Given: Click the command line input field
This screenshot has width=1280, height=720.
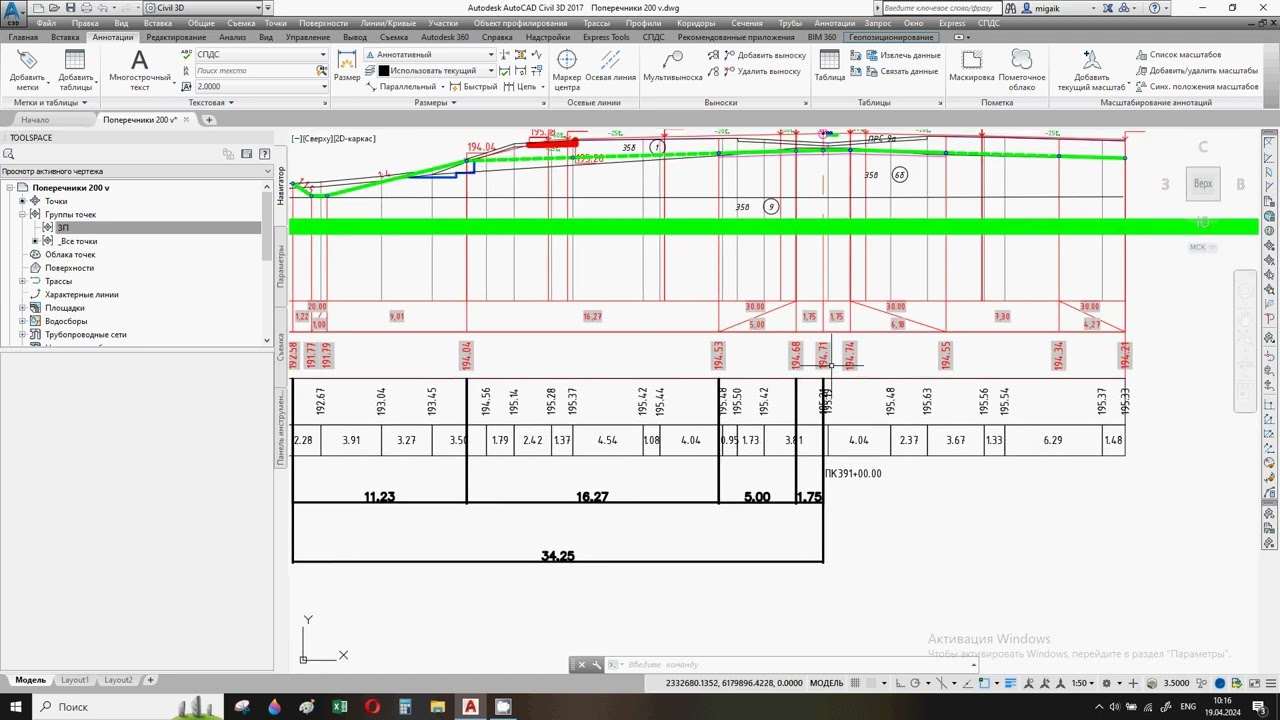Looking at the screenshot, I should [795, 665].
